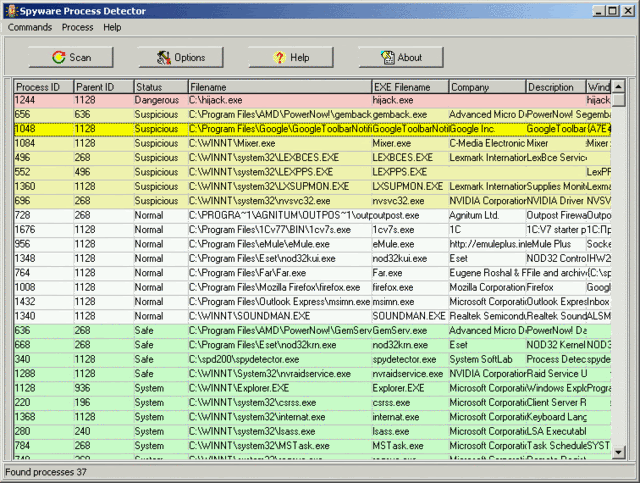Open the Process menu

78,27
